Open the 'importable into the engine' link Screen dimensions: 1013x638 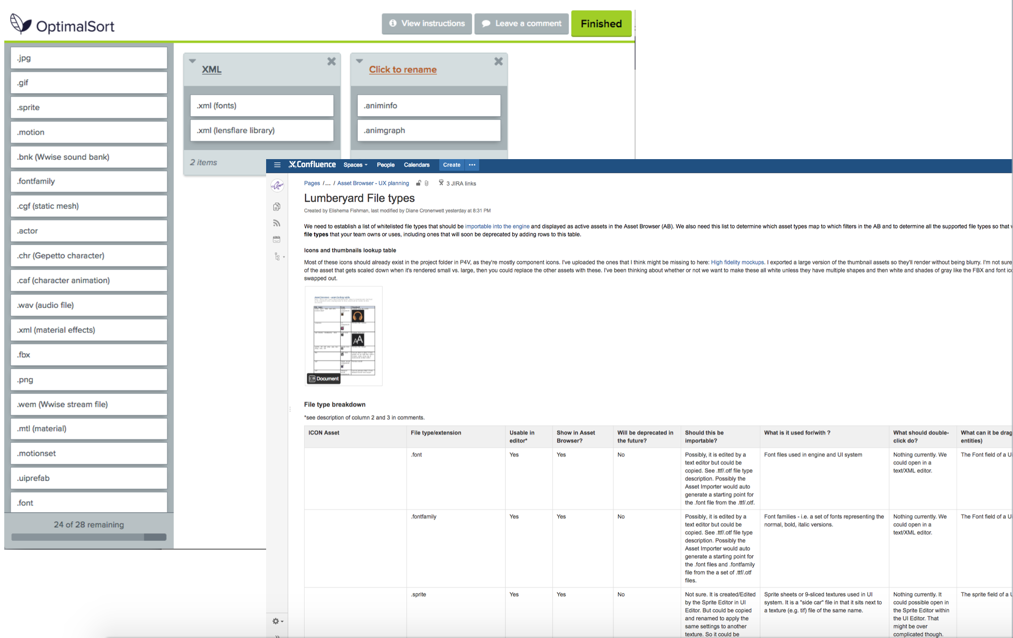pos(497,227)
